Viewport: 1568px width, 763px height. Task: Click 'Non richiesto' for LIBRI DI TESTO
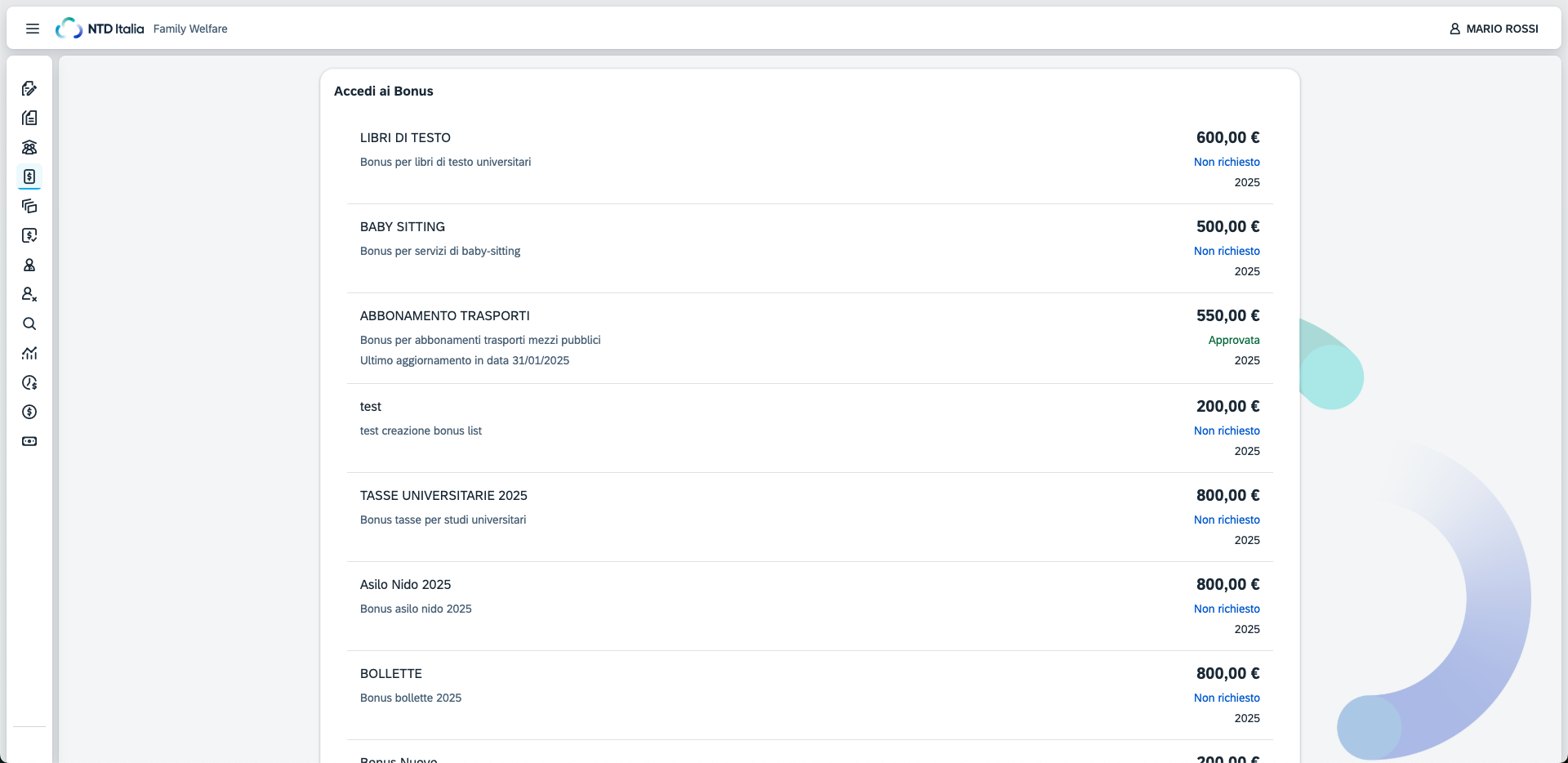pos(1227,162)
